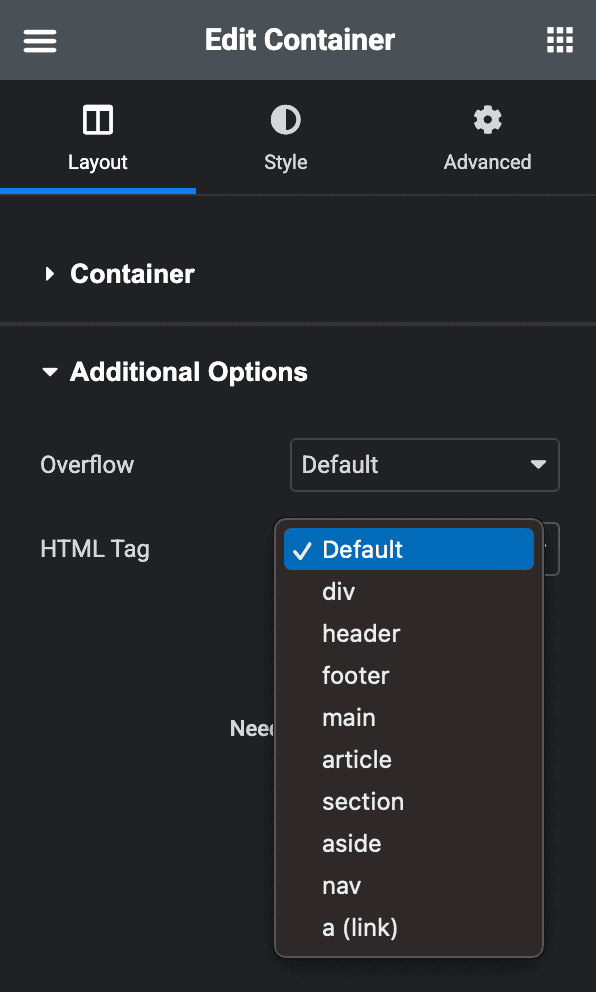Open the widgets grid icon
The height and width of the screenshot is (992, 596).
tap(560, 40)
